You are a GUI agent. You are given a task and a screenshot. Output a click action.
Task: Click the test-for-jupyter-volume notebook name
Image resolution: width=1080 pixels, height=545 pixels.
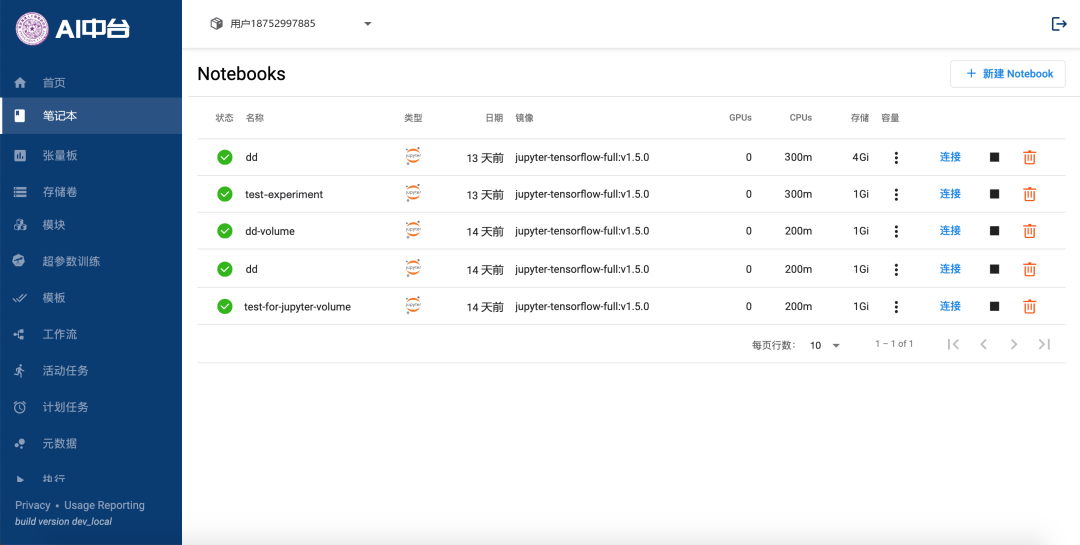(298, 307)
